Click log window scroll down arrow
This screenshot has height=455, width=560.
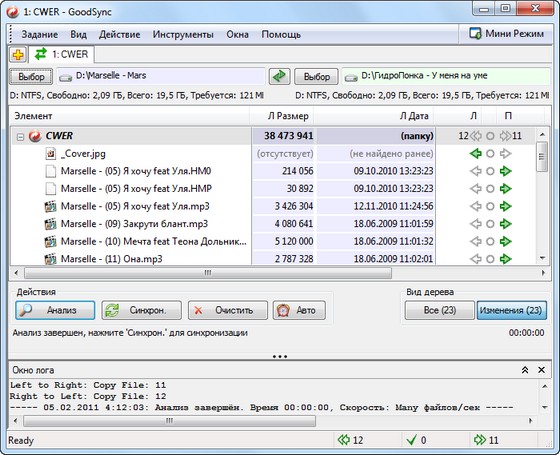point(545,407)
